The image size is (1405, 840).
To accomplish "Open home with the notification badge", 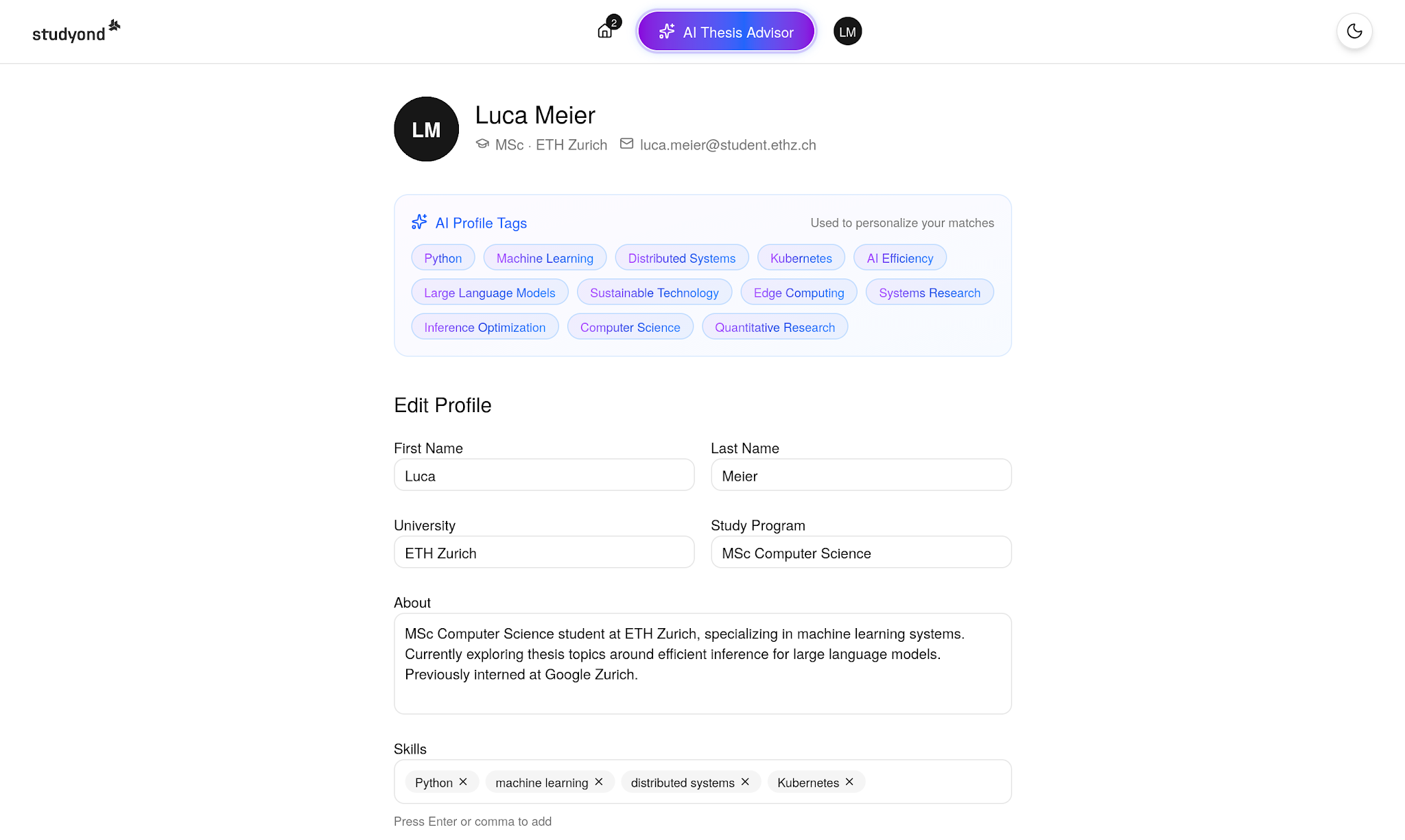I will [604, 31].
